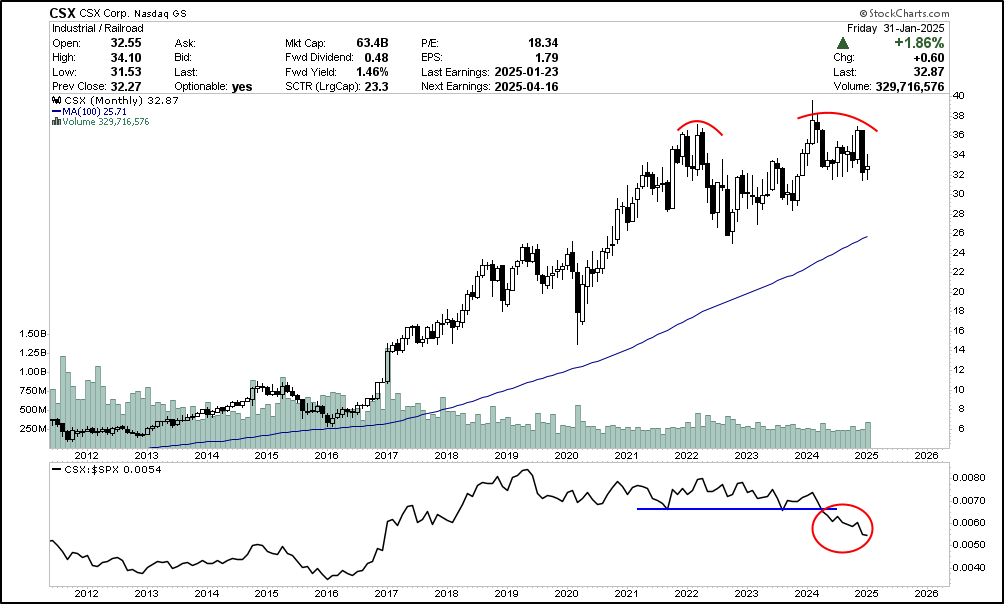Select the Last price 32.87 in the header
Viewport: 1004px width, 604px height.
[x=928, y=72]
